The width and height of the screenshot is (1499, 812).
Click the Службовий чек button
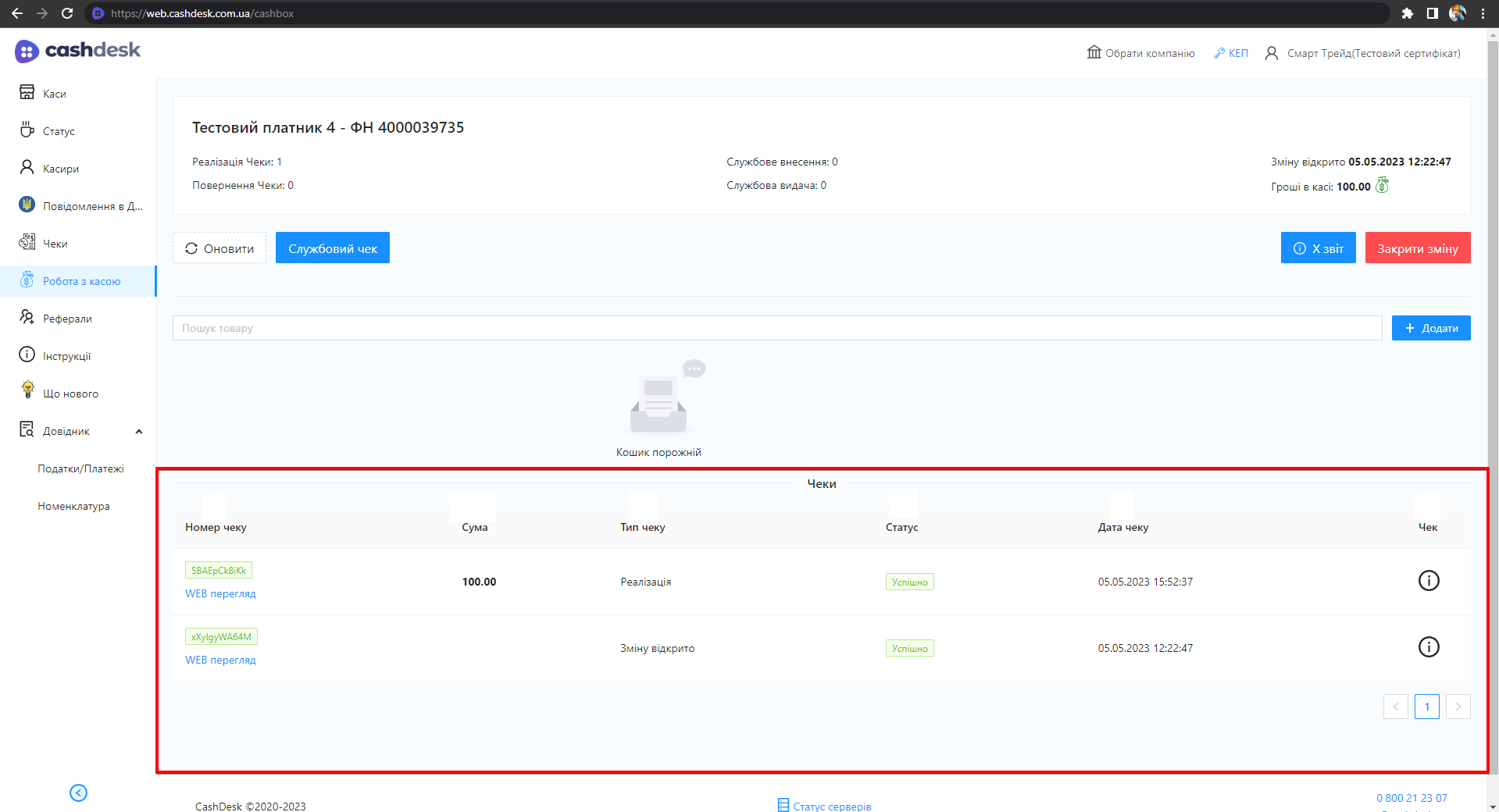click(332, 248)
